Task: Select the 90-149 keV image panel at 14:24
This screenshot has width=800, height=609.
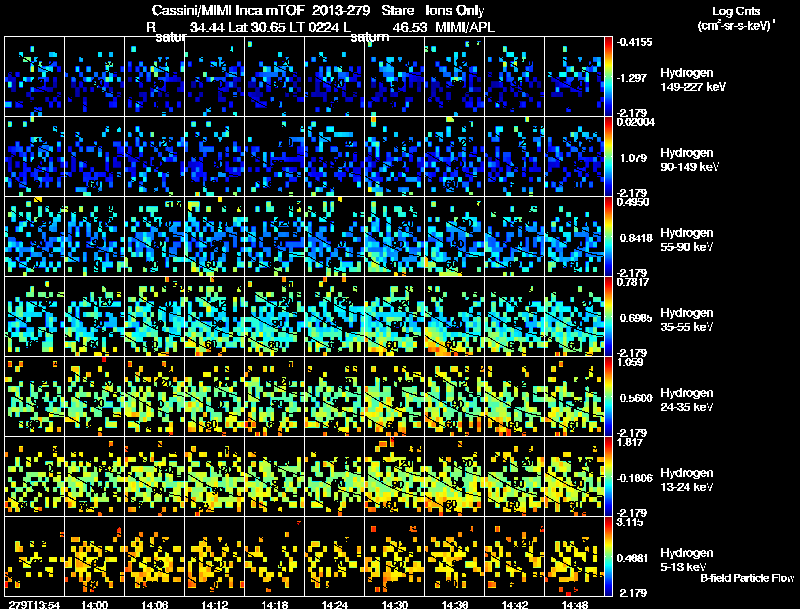Action: tap(335, 157)
